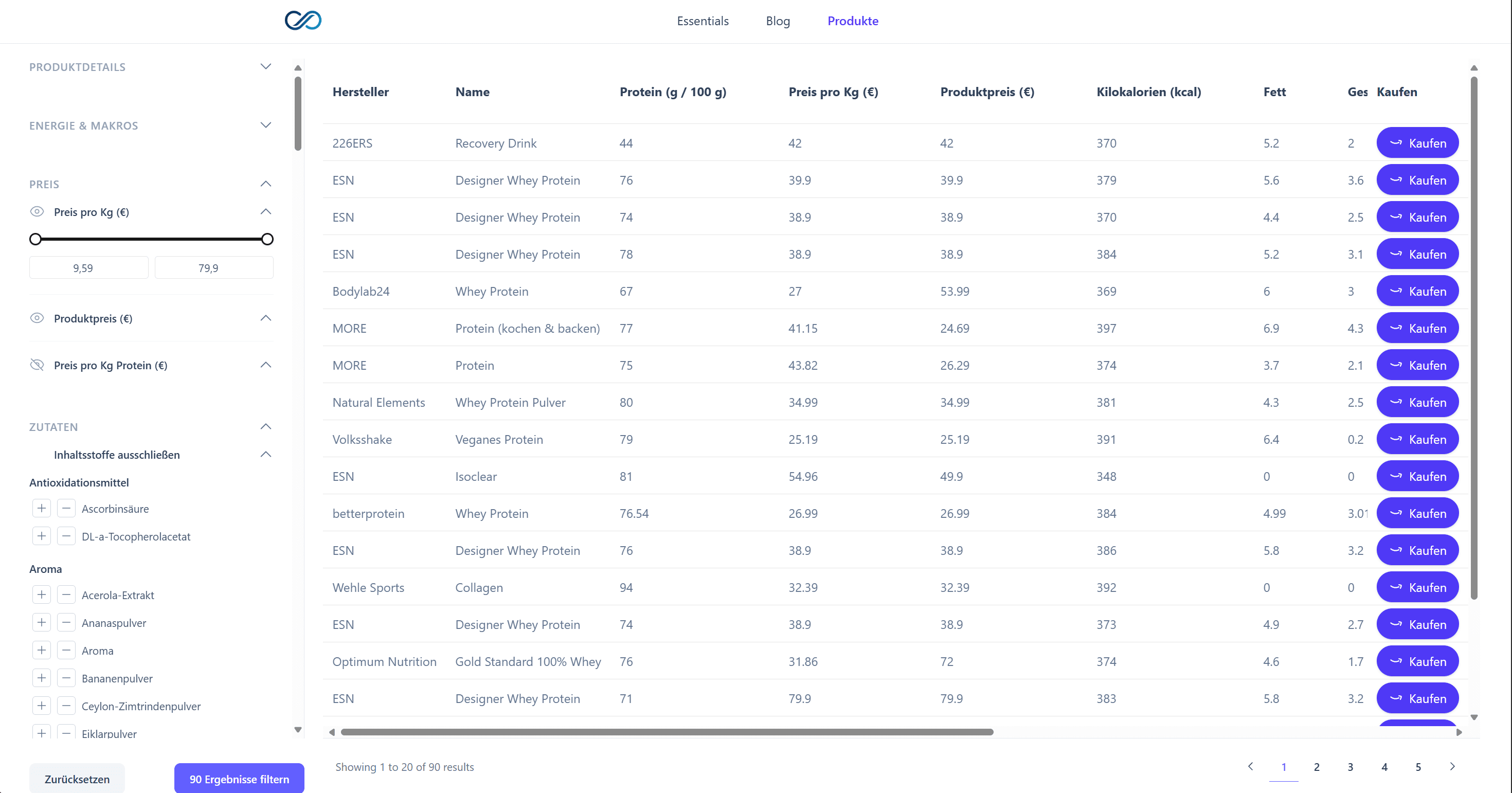Screen dimensions: 1512x793
Task: Collapse the Zutaten section
Action: [x=266, y=426]
